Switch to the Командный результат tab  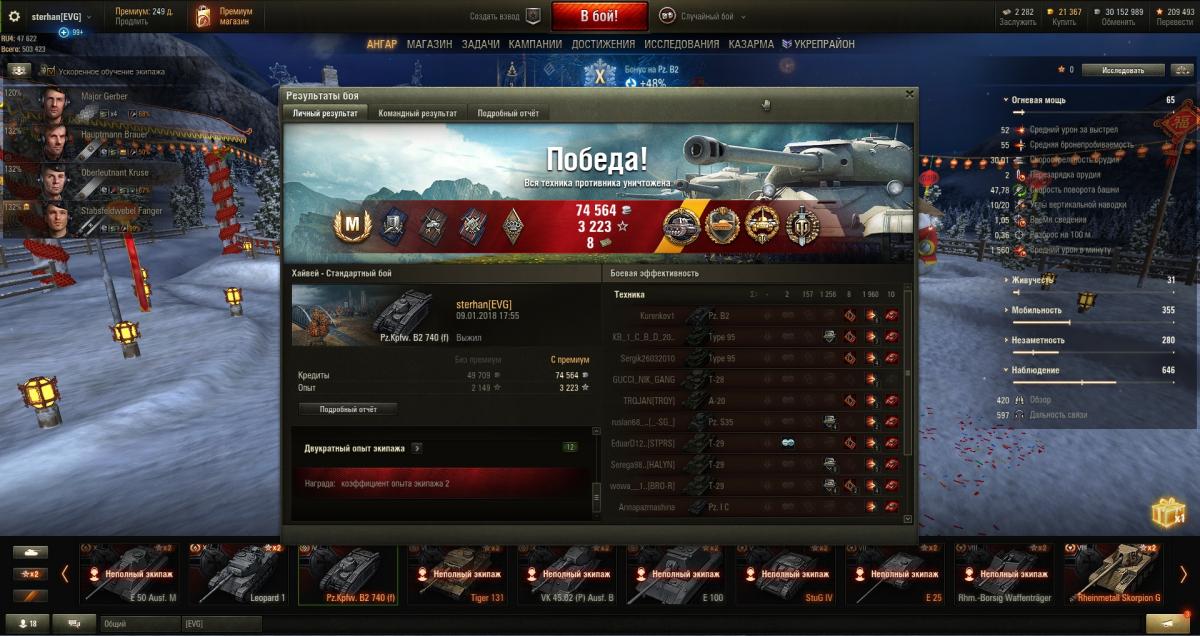pos(417,113)
